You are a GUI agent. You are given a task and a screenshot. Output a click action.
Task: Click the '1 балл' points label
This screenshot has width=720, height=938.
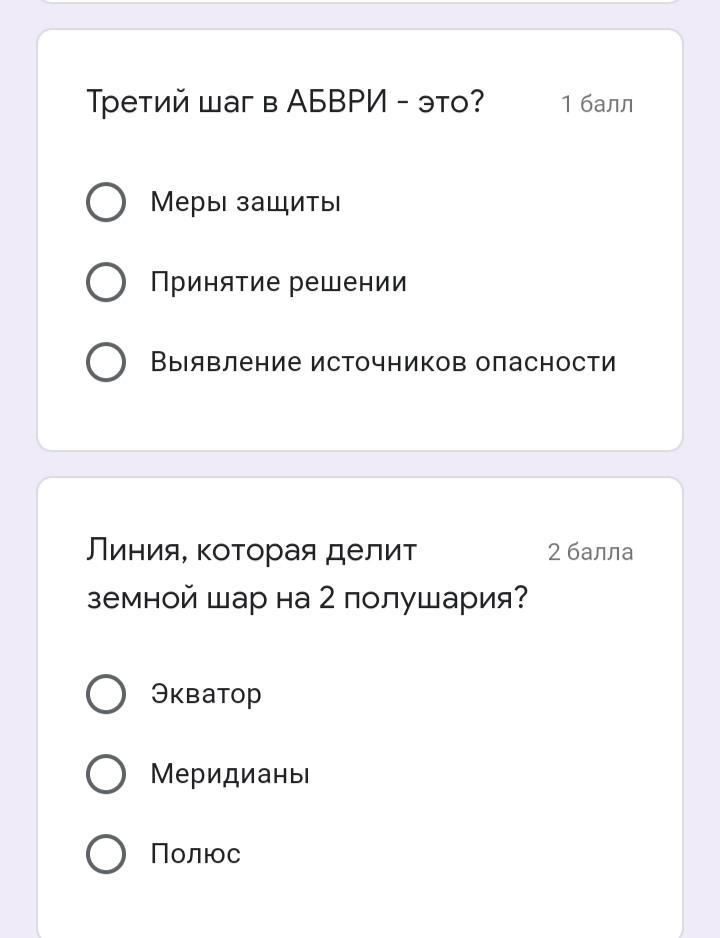point(597,104)
